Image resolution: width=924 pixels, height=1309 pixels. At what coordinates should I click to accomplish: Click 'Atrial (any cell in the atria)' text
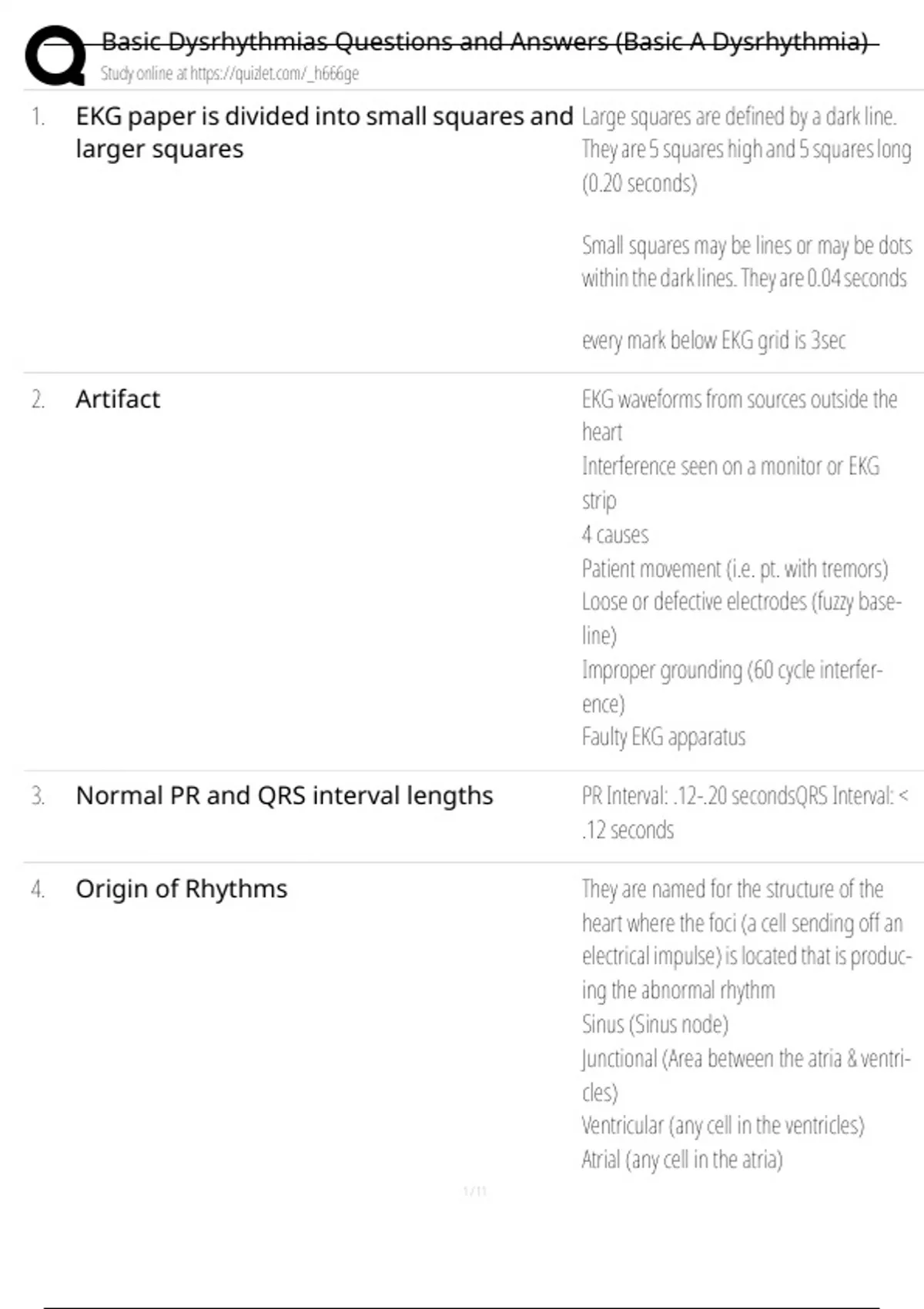point(682,1160)
